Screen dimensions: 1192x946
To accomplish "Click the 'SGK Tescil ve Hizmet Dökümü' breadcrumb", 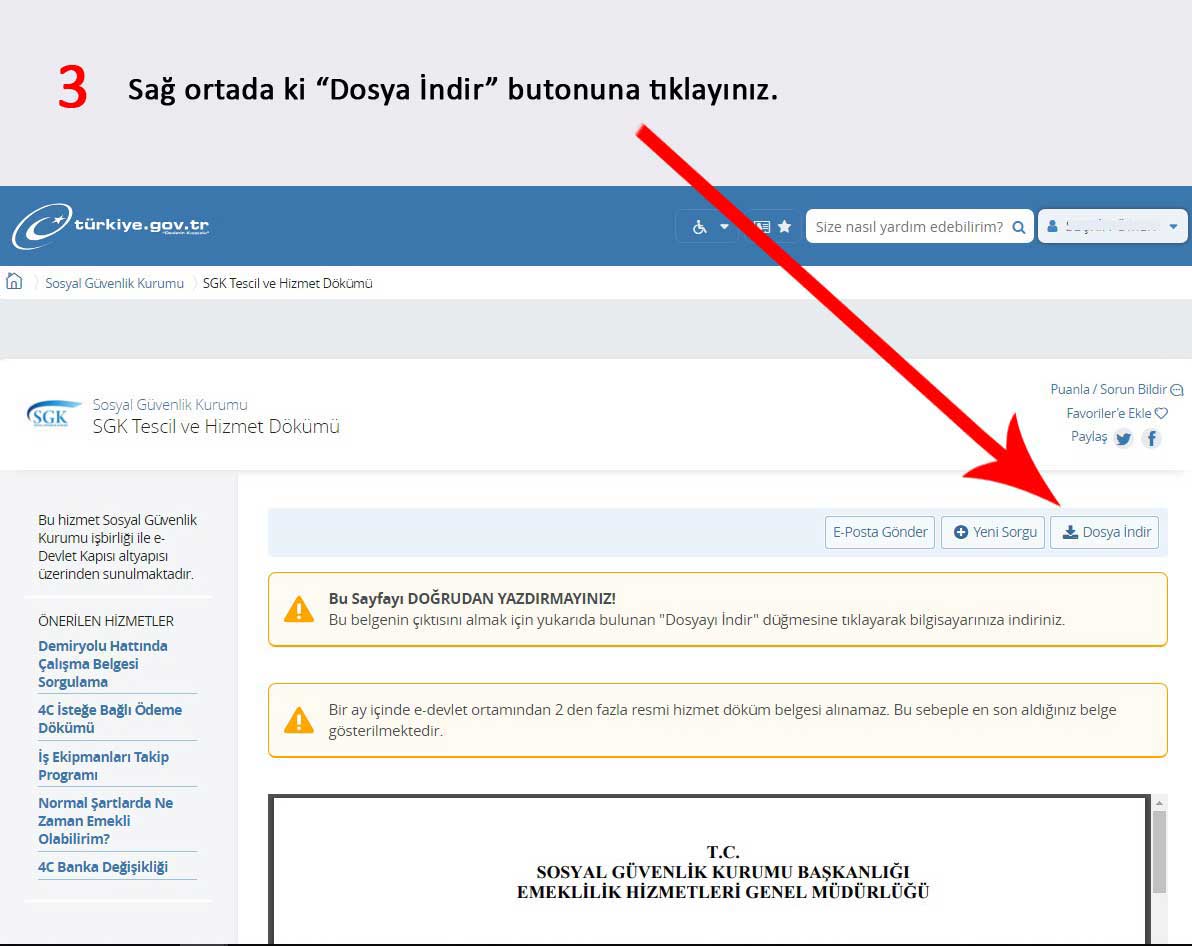I will click(x=287, y=283).
